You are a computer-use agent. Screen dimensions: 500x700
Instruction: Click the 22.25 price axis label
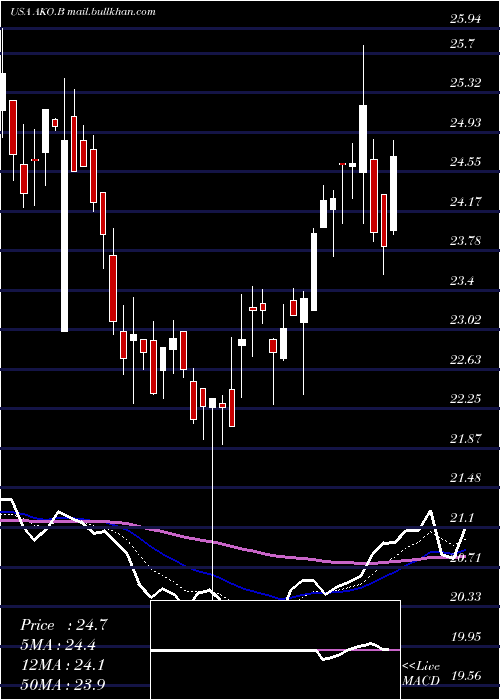pos(466,399)
